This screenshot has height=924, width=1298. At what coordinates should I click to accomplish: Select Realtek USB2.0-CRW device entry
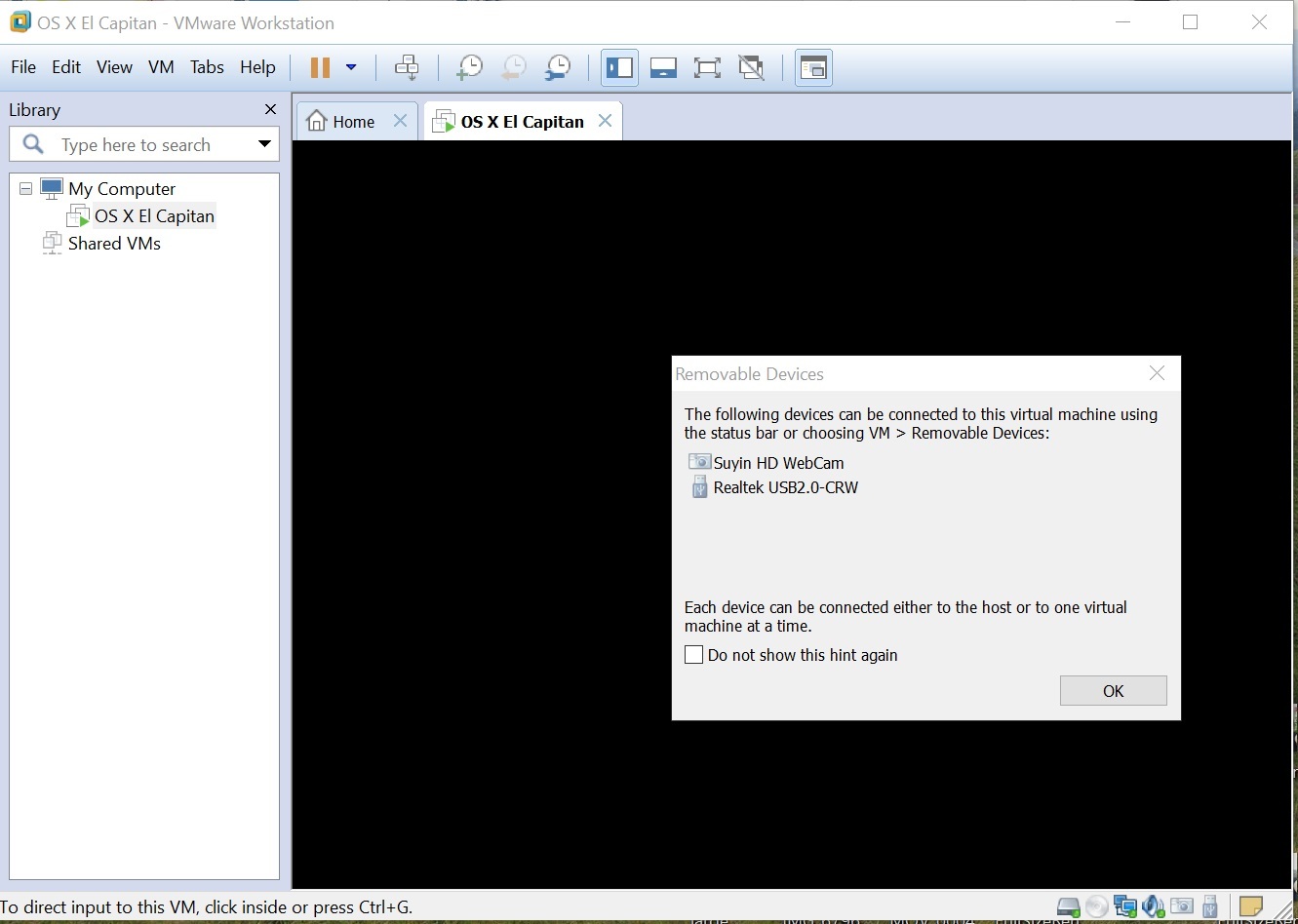click(774, 487)
